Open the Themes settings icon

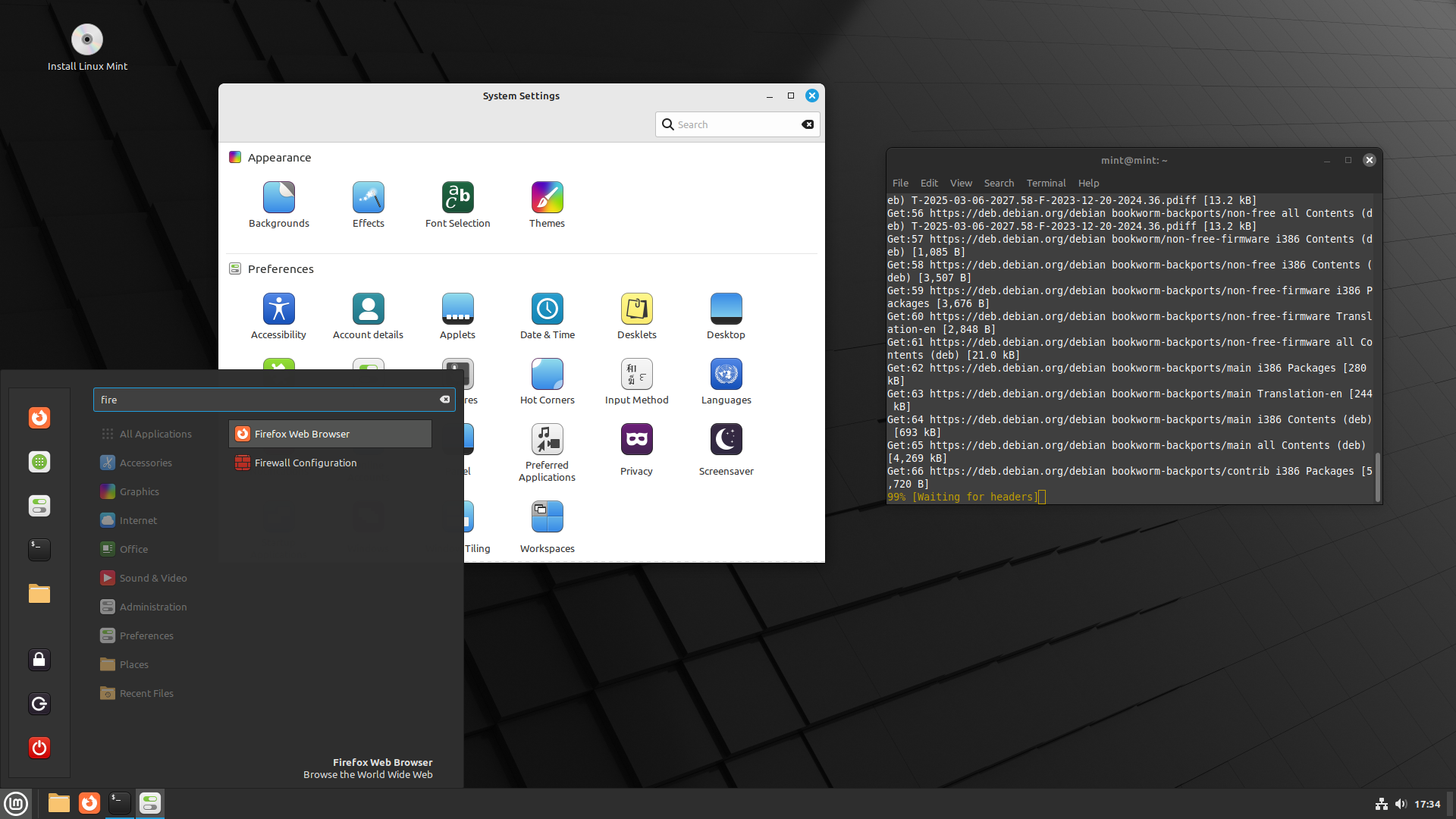click(547, 199)
